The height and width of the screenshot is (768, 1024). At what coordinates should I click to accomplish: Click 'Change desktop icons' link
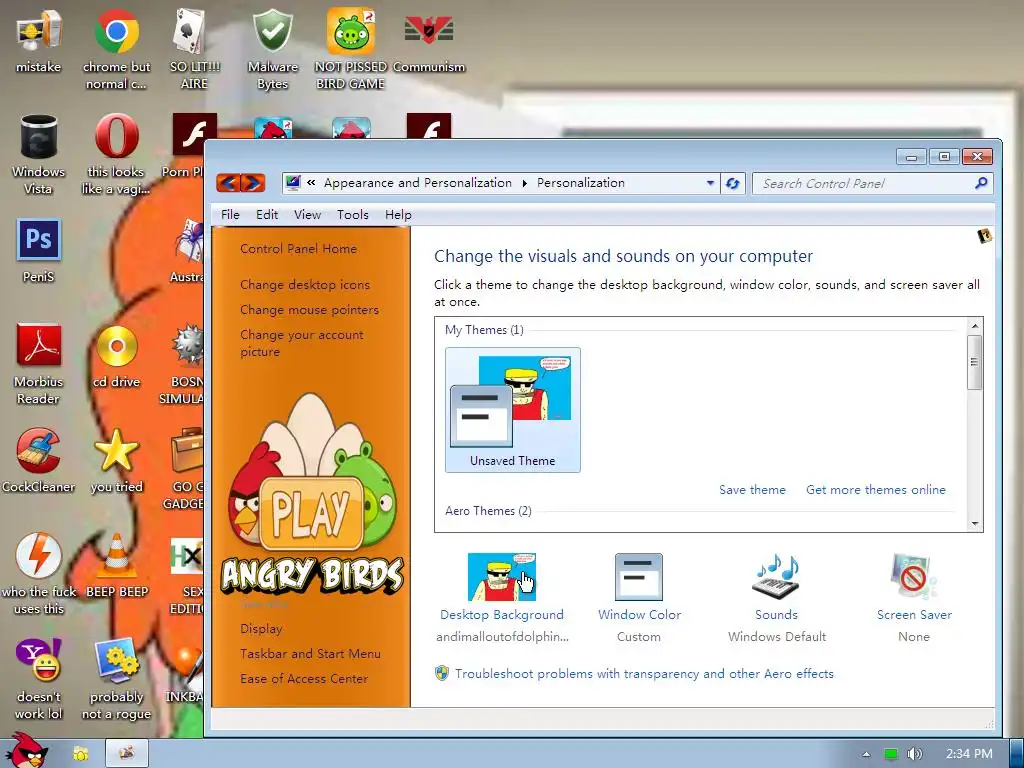coord(305,285)
